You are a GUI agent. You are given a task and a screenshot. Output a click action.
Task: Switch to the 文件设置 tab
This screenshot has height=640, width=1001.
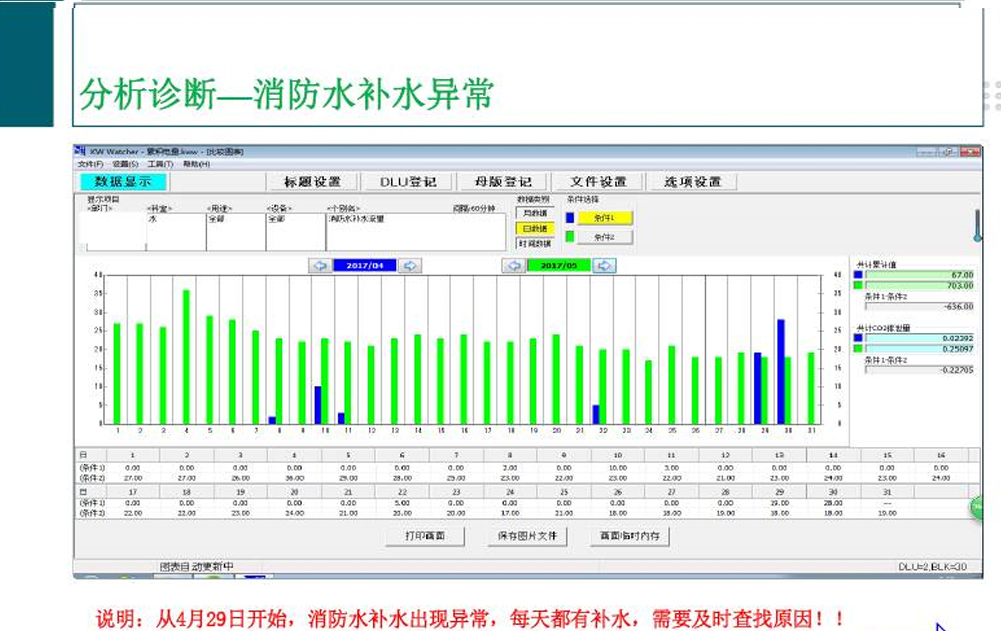[x=598, y=182]
